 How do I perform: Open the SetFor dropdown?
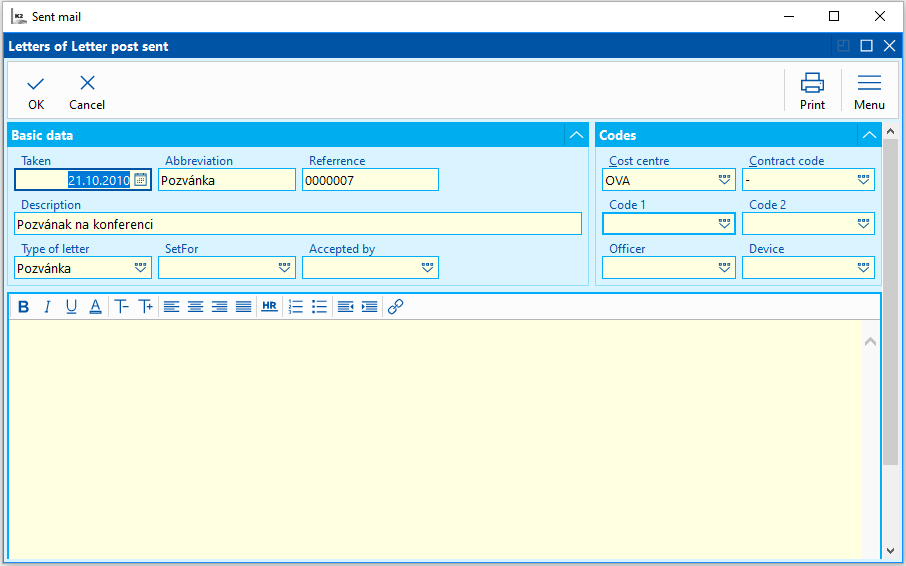tap(284, 267)
